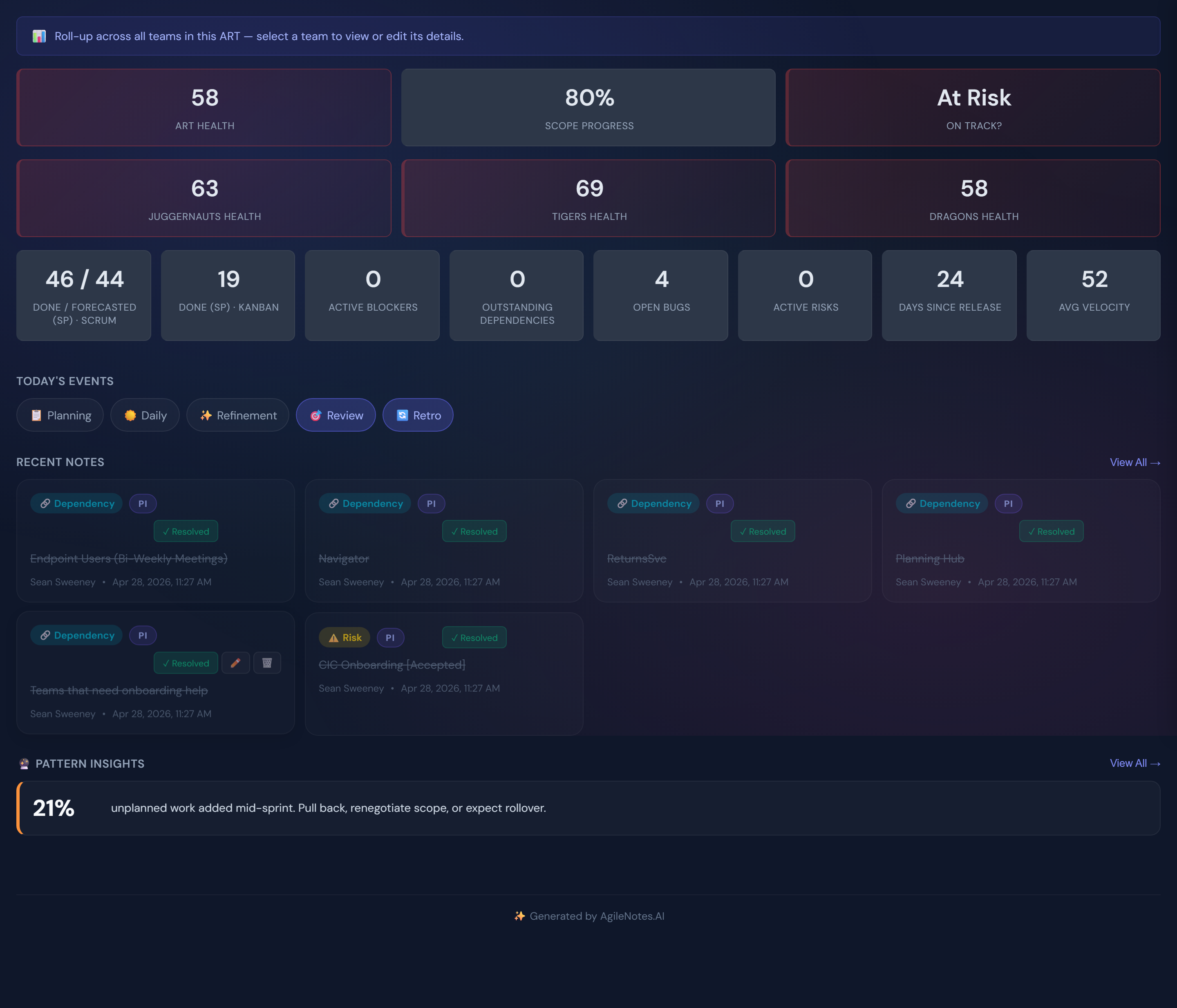Select the Review event chip
This screenshot has width=1177, height=1008.
tap(336, 415)
